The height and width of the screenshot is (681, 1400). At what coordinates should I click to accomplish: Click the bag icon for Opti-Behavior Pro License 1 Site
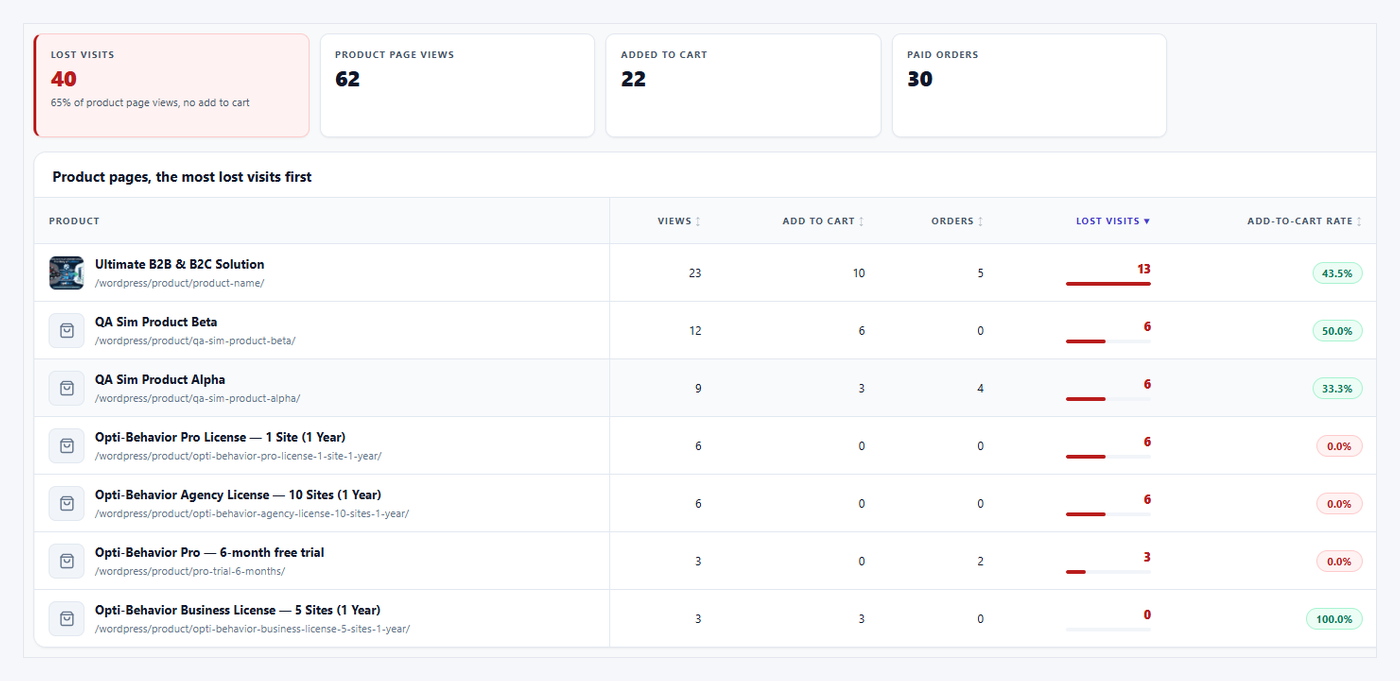coord(66,446)
